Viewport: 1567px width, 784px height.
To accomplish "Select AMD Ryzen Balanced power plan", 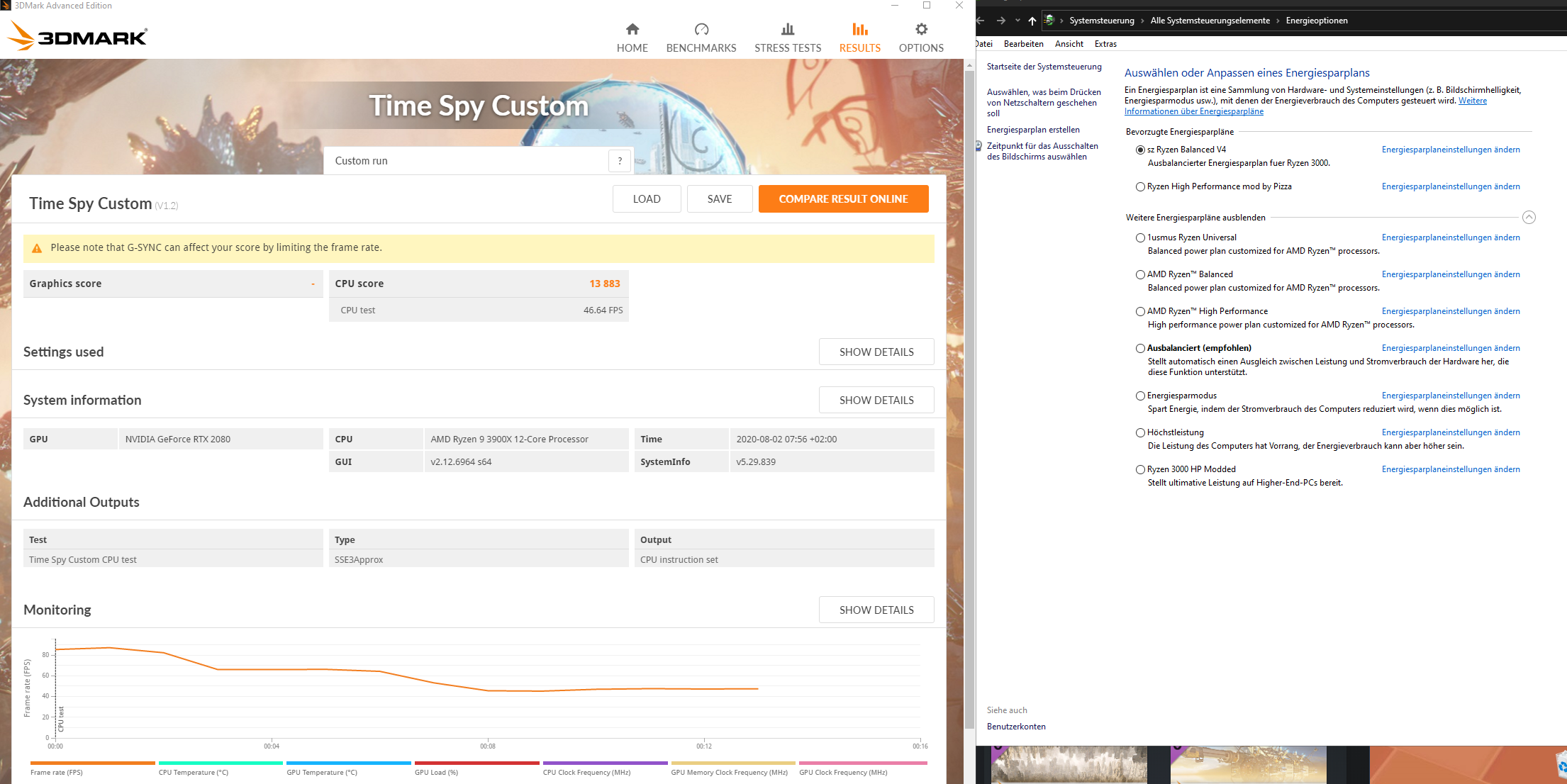I will tap(1140, 275).
